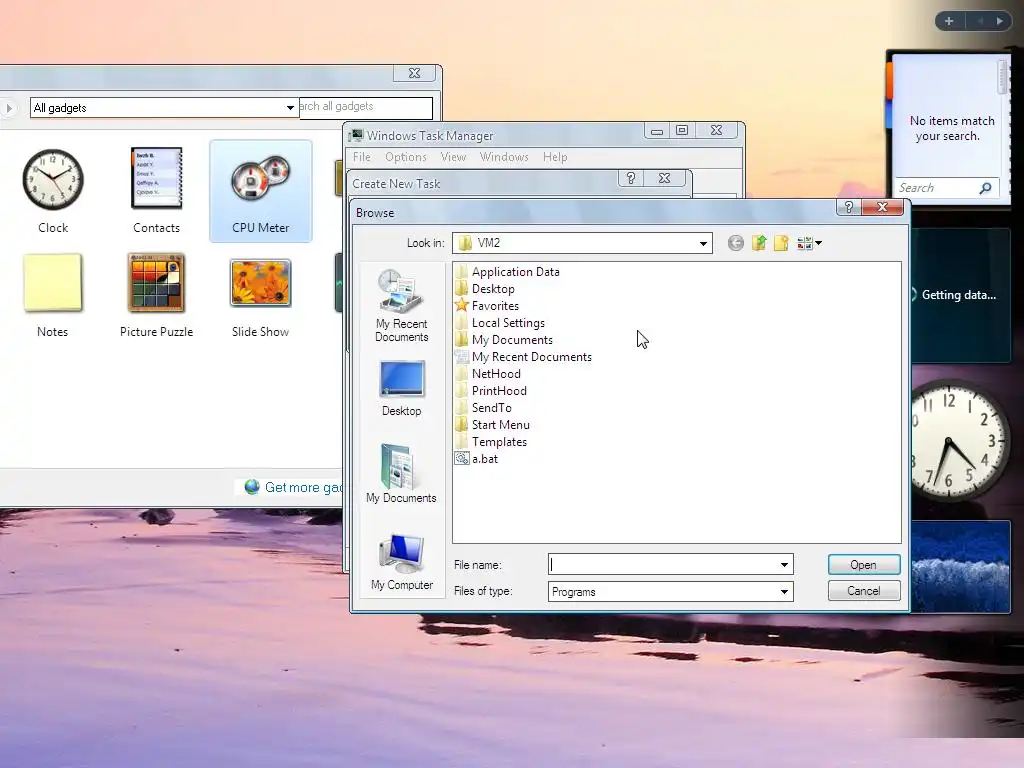The image size is (1024, 768).
Task: Expand the Look in VM2 dropdown
Action: click(x=703, y=243)
